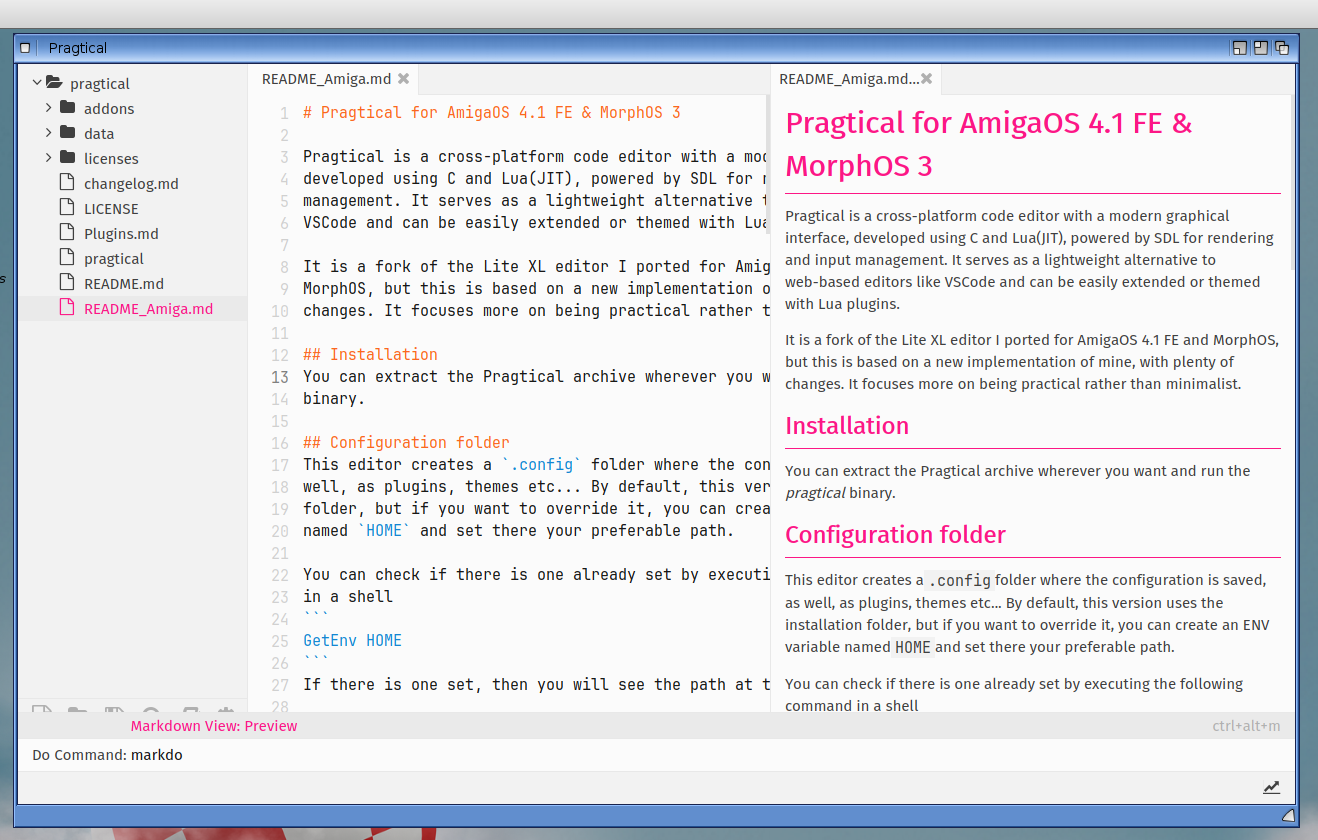Screen dimensions: 1318x840
Task: Click the file icon beside Plugins.md
Action: pyautogui.click(x=67, y=232)
